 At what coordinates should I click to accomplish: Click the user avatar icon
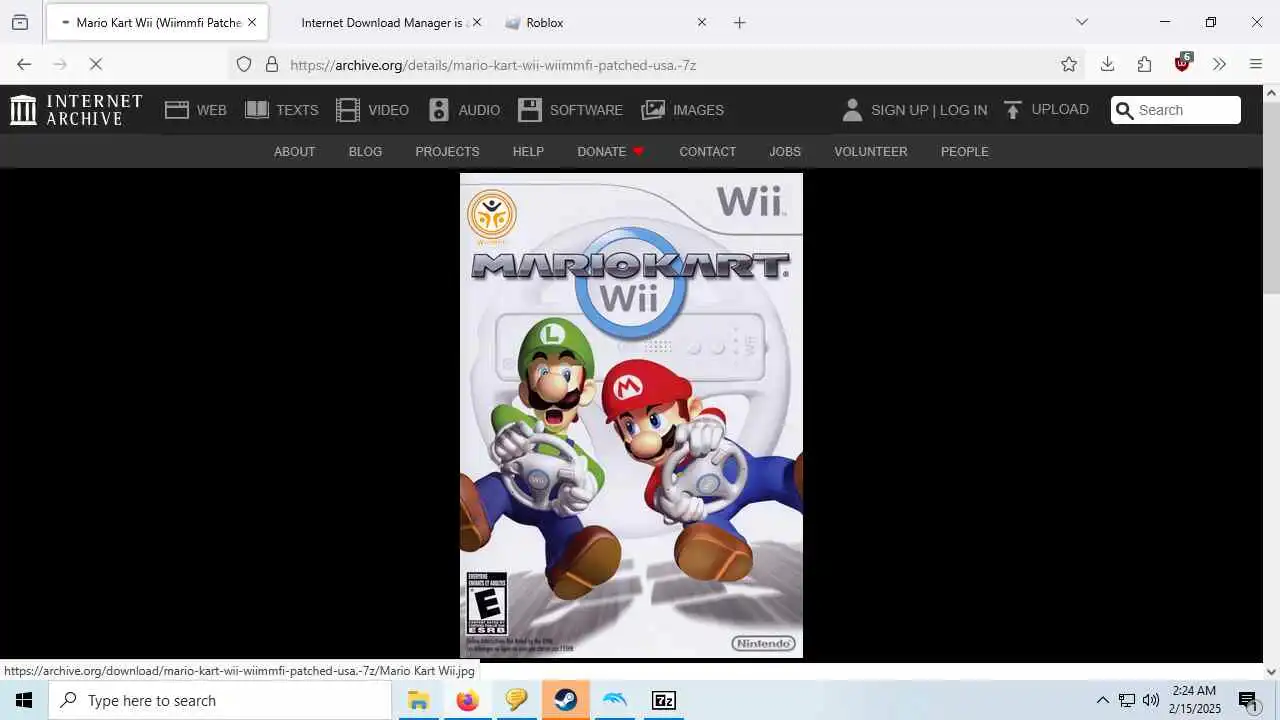click(852, 110)
